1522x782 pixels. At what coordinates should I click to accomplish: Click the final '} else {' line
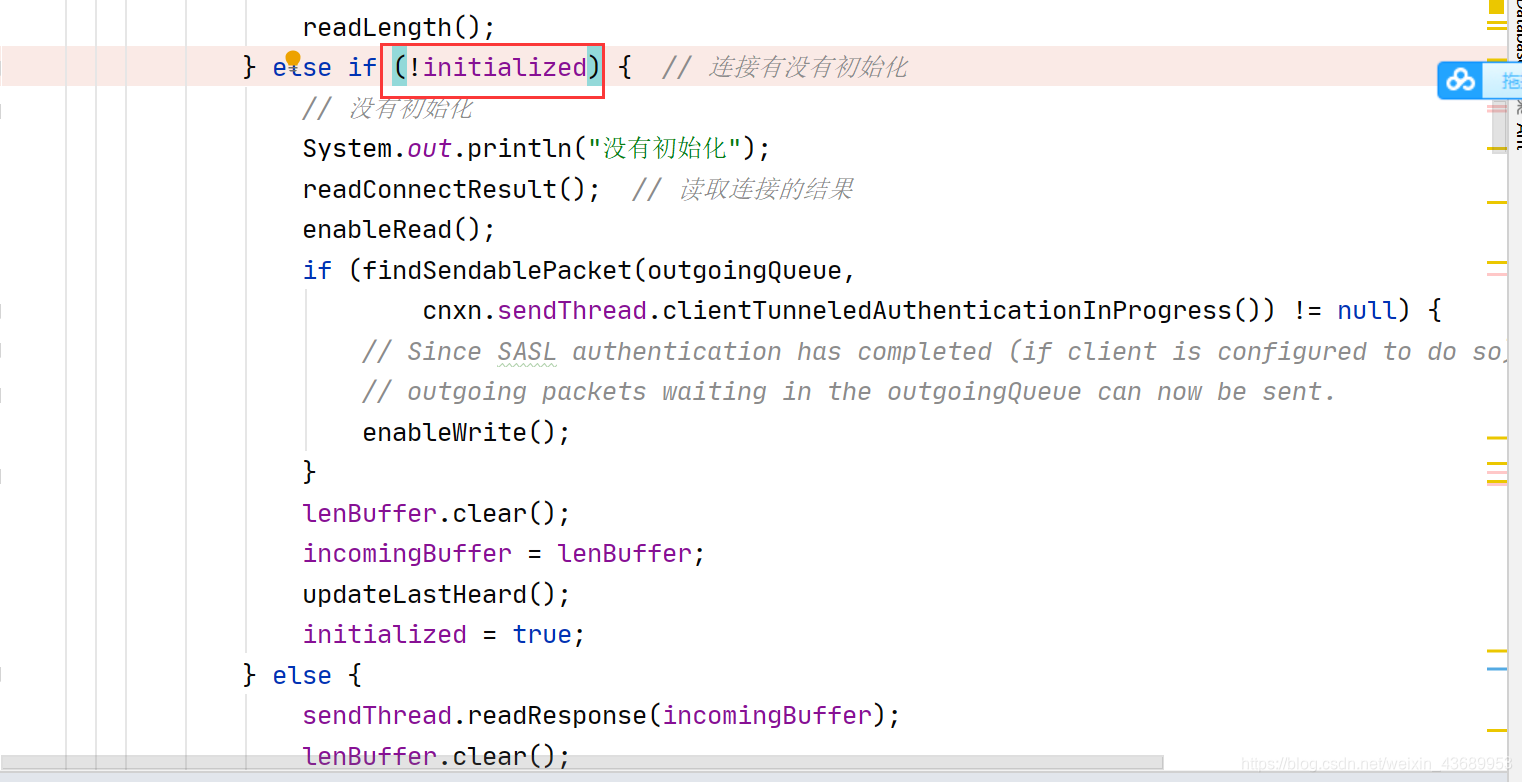click(x=302, y=676)
